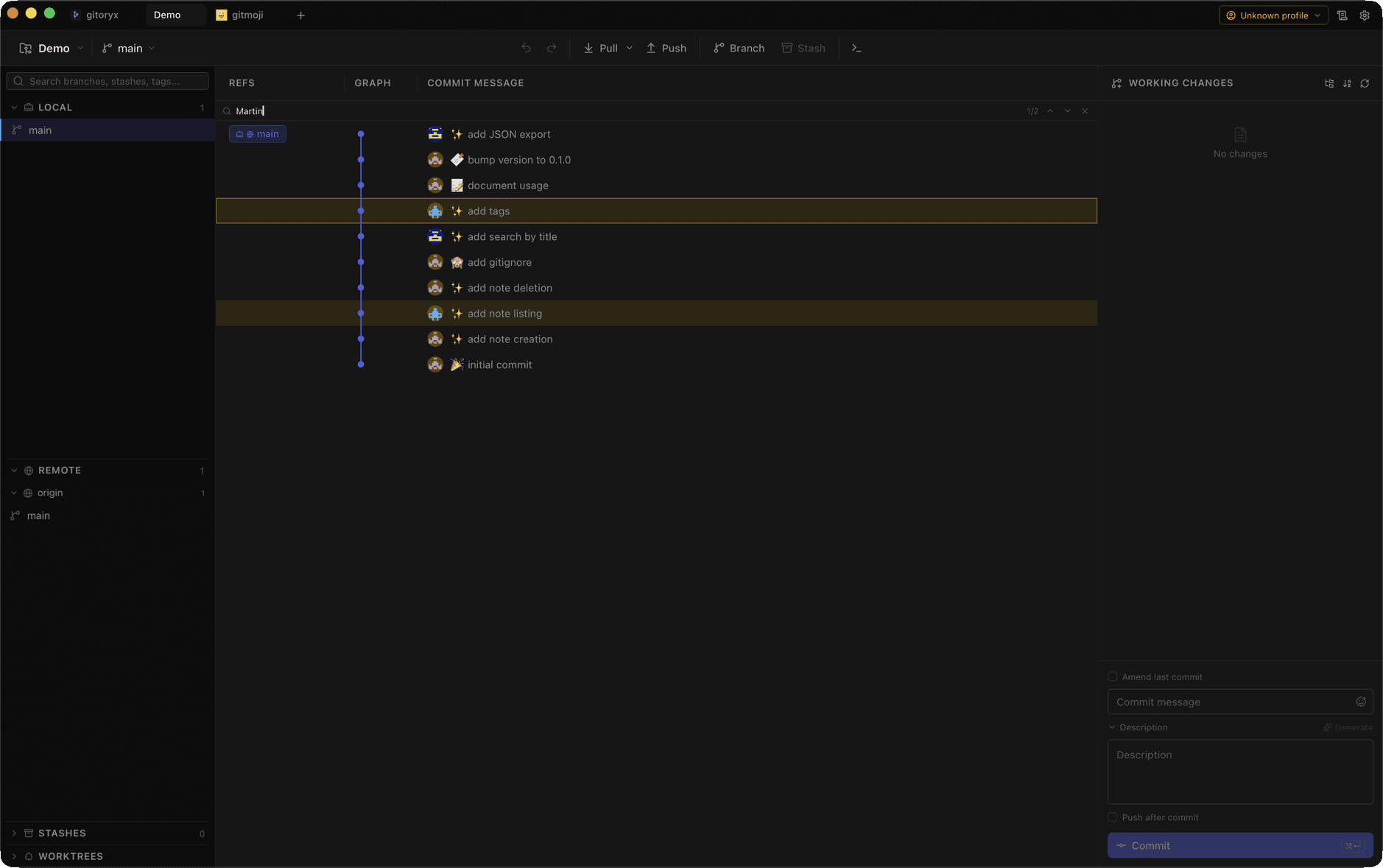The image size is (1383, 868).
Task: Click the main branch ref badge
Action: point(258,134)
